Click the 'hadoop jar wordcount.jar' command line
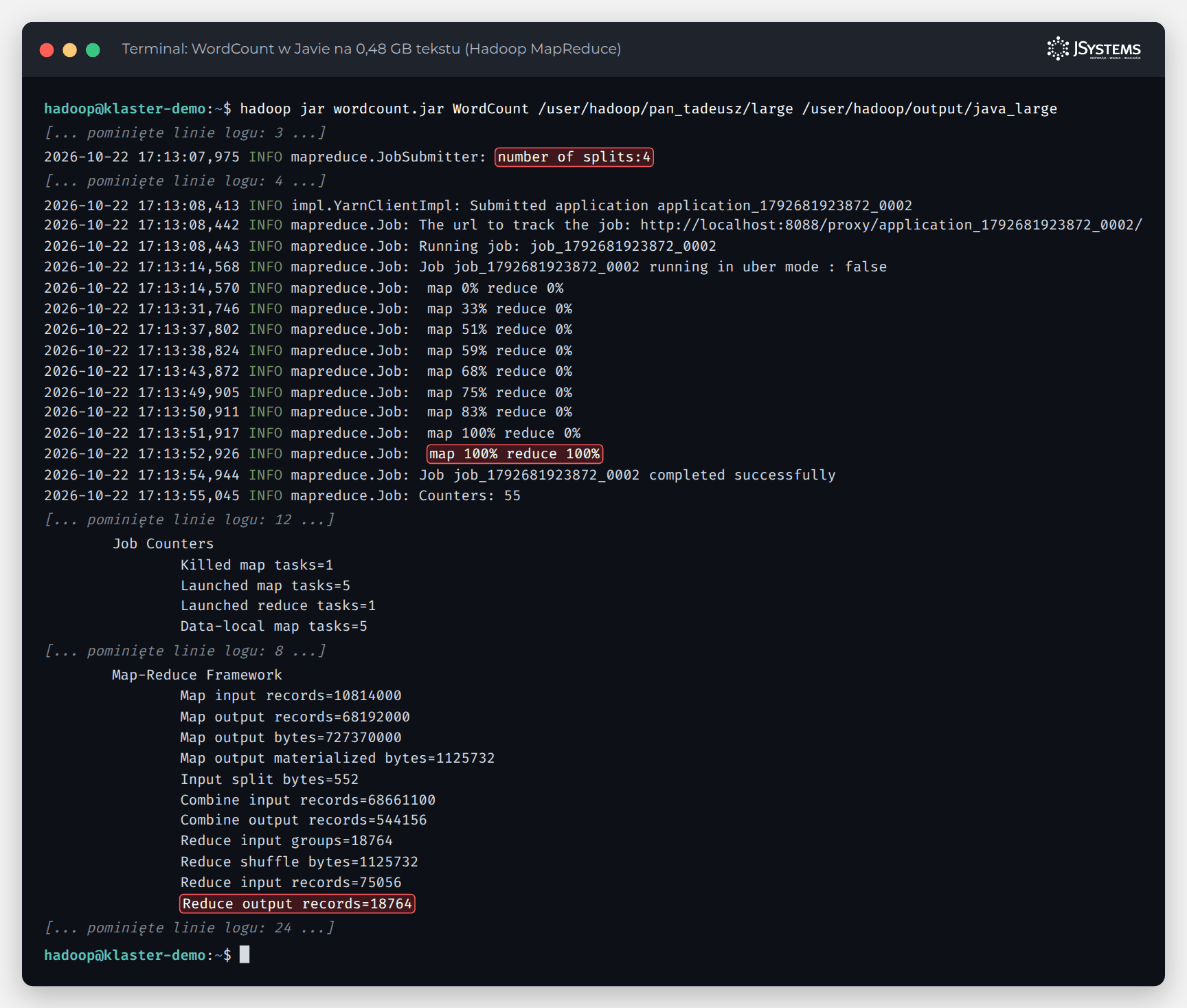The image size is (1187, 1008). pyautogui.click(x=550, y=109)
